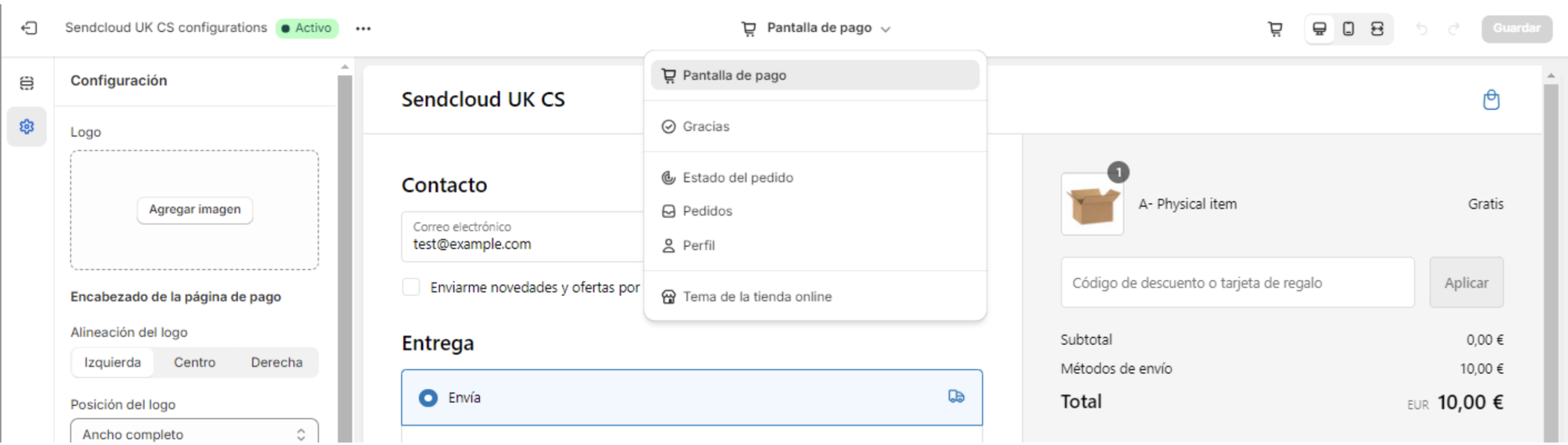Set logo alignment to Centro
Viewport: 1568px width, 445px height.
pos(194,362)
